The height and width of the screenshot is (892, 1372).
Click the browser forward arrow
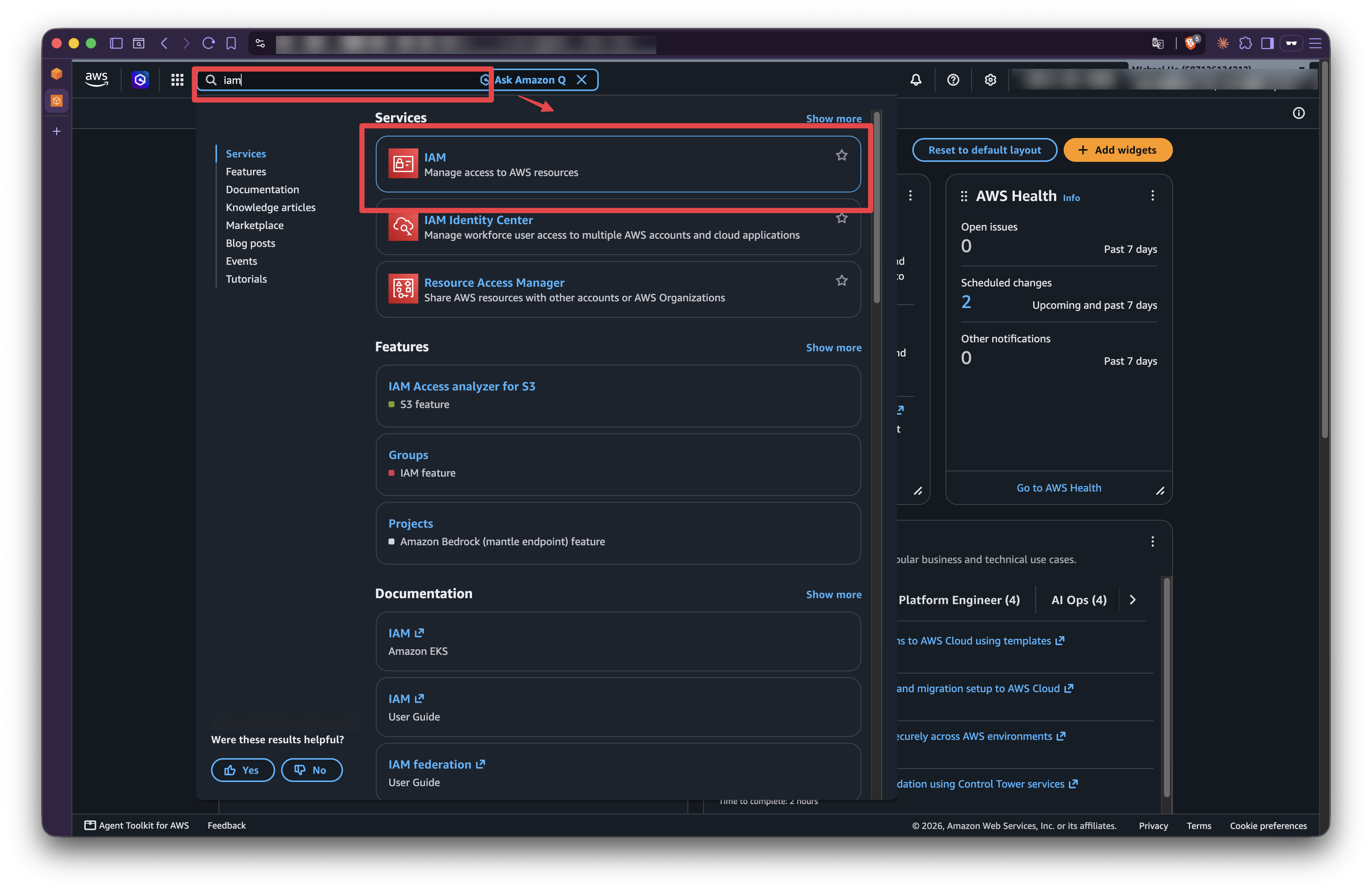pos(186,43)
